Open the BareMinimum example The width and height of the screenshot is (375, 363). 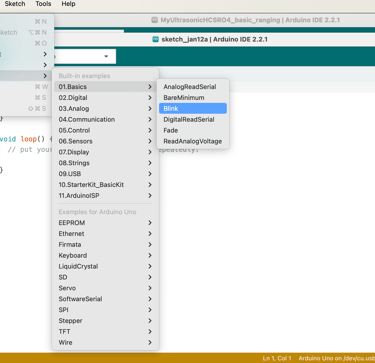193,98
